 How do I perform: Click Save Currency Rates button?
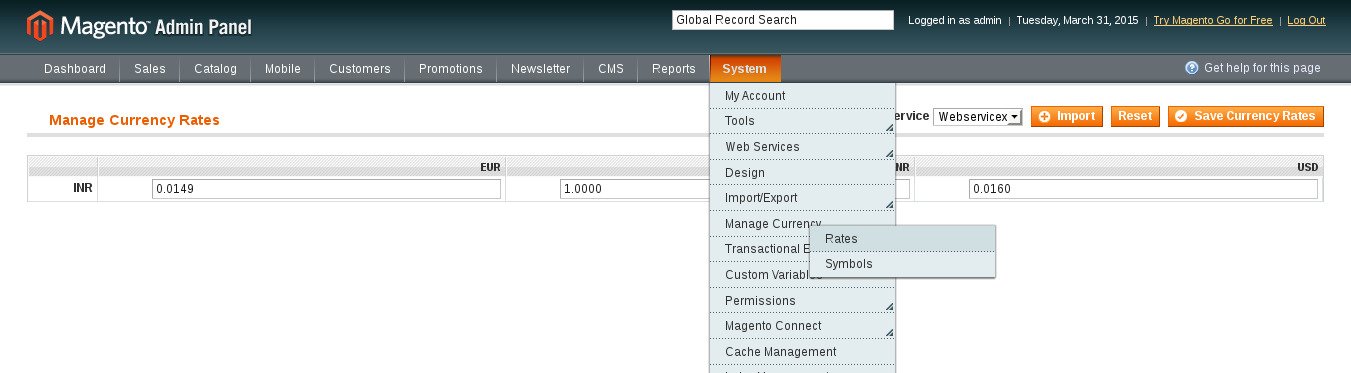point(1246,117)
